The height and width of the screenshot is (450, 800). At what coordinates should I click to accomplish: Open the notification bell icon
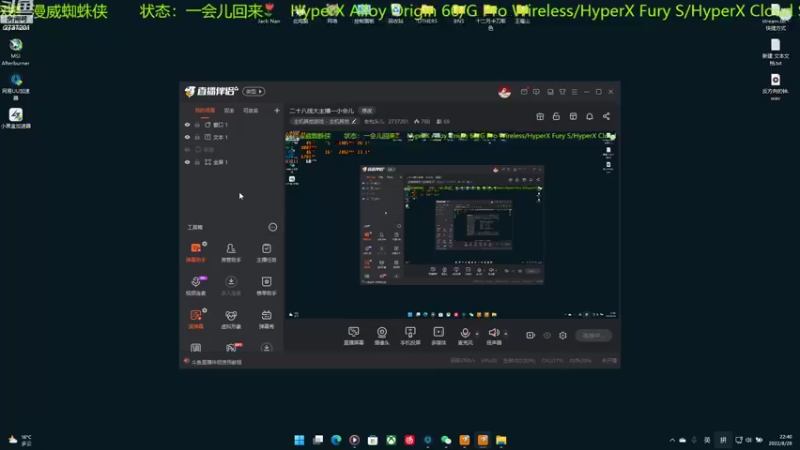(x=589, y=116)
